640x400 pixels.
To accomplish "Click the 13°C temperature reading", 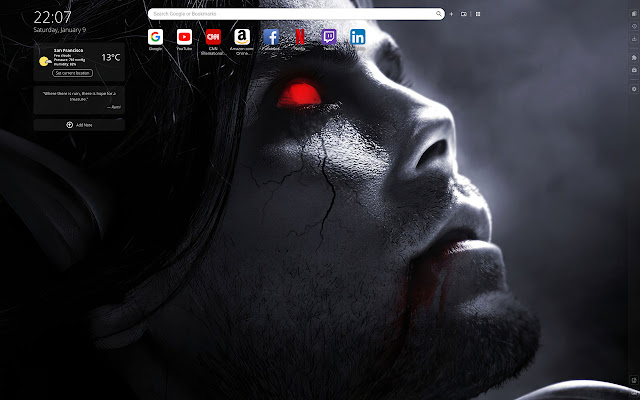I will tap(111, 58).
